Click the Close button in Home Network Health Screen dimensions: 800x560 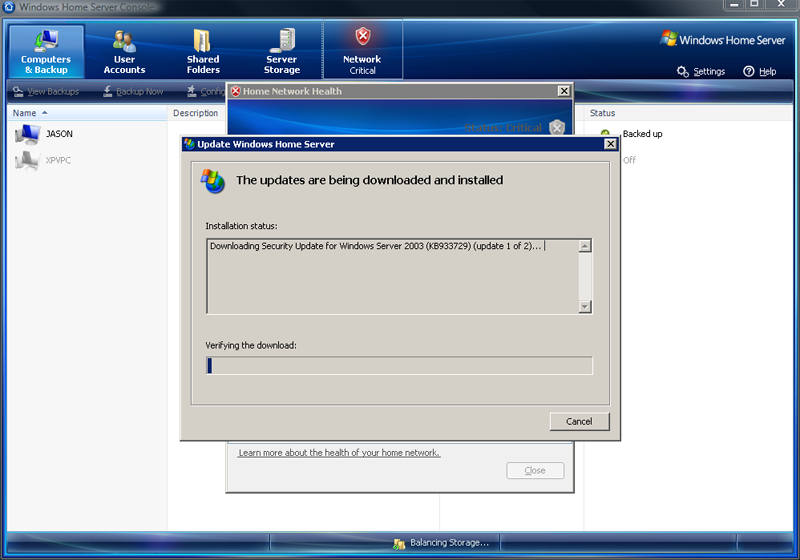click(535, 470)
